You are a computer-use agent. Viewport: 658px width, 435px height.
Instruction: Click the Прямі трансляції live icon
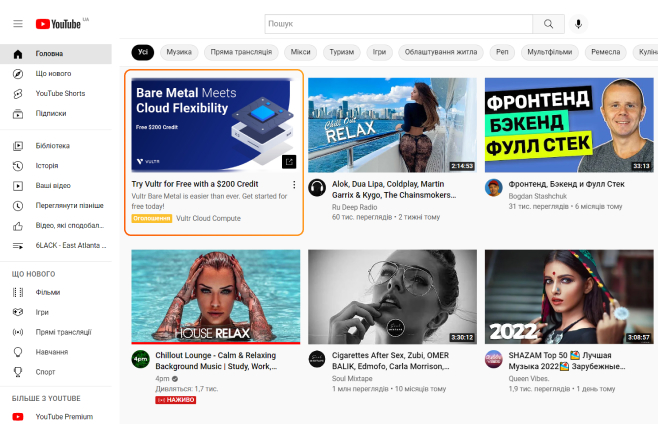pos(18,332)
